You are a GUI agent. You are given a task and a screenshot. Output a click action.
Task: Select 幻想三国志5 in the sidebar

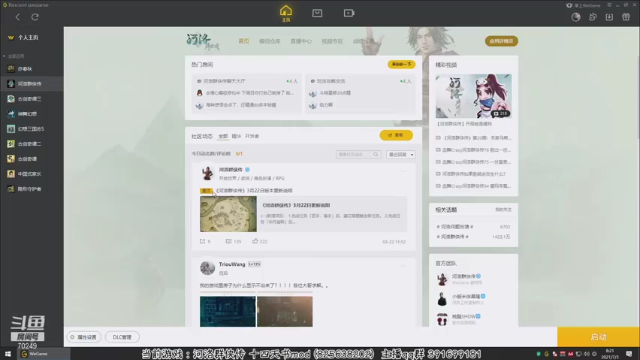coord(32,129)
